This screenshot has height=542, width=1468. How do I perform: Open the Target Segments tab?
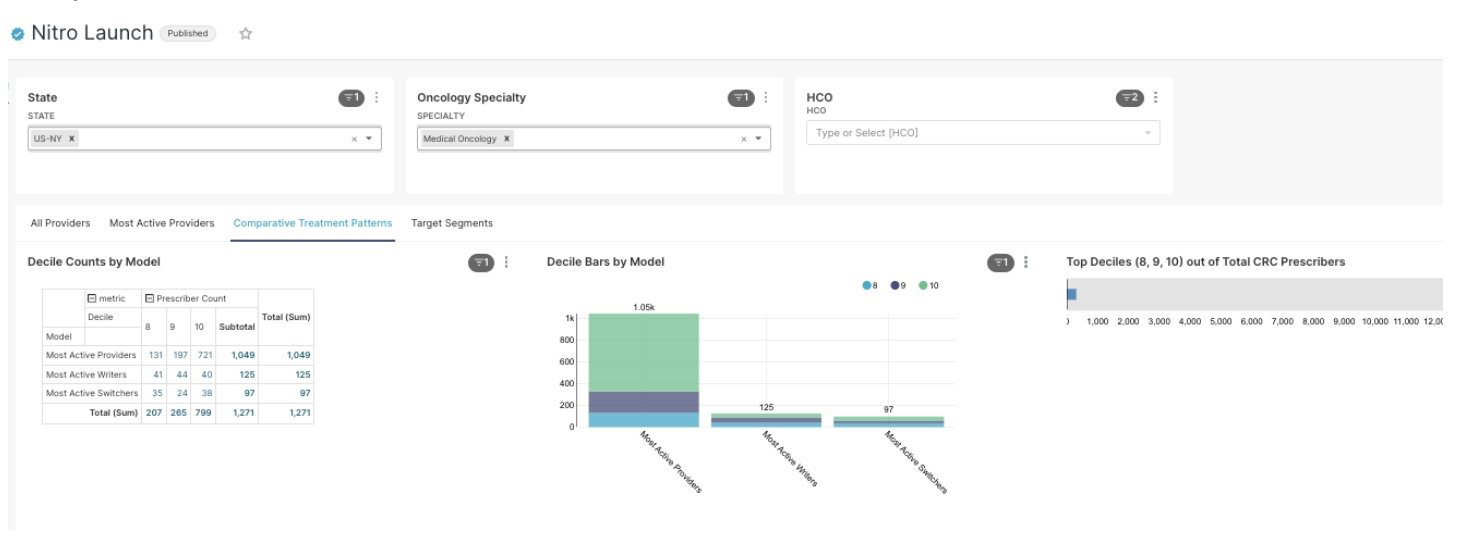pos(452,223)
